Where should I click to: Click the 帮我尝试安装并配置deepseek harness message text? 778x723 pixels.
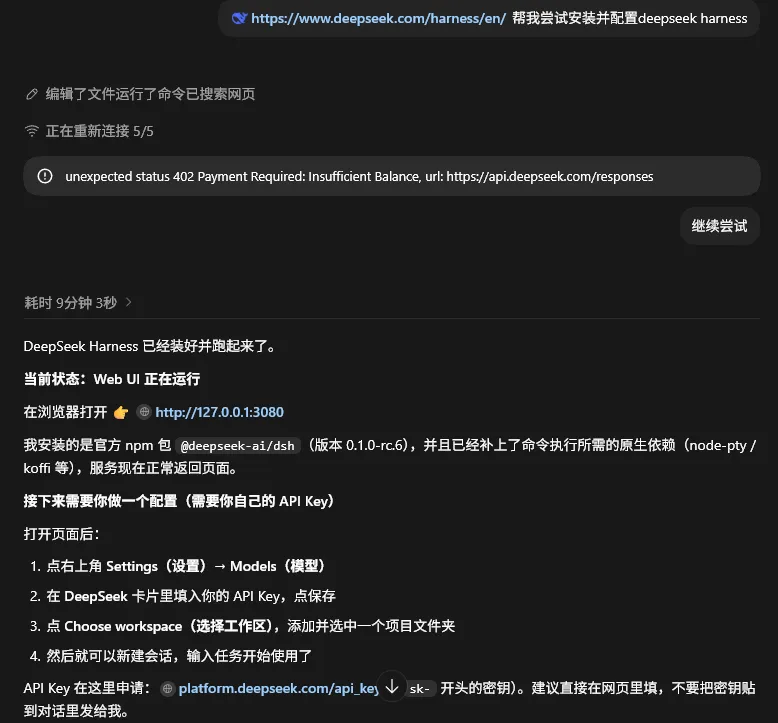(x=630, y=18)
